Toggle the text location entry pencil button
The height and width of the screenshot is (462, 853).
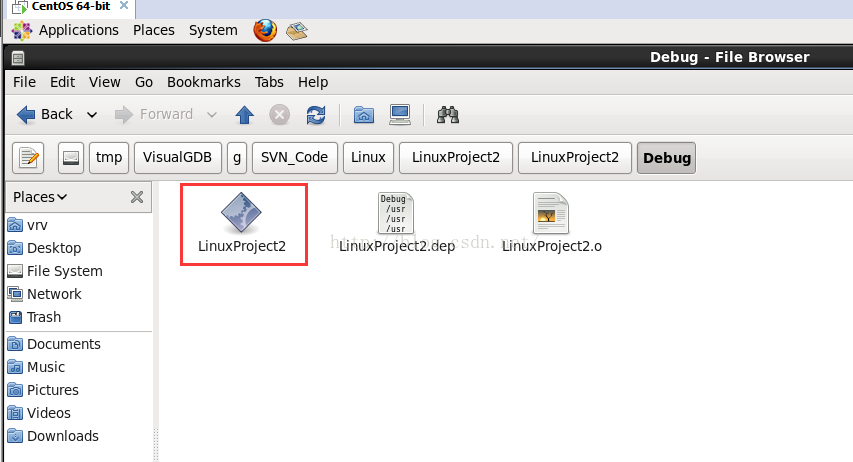(x=28, y=158)
